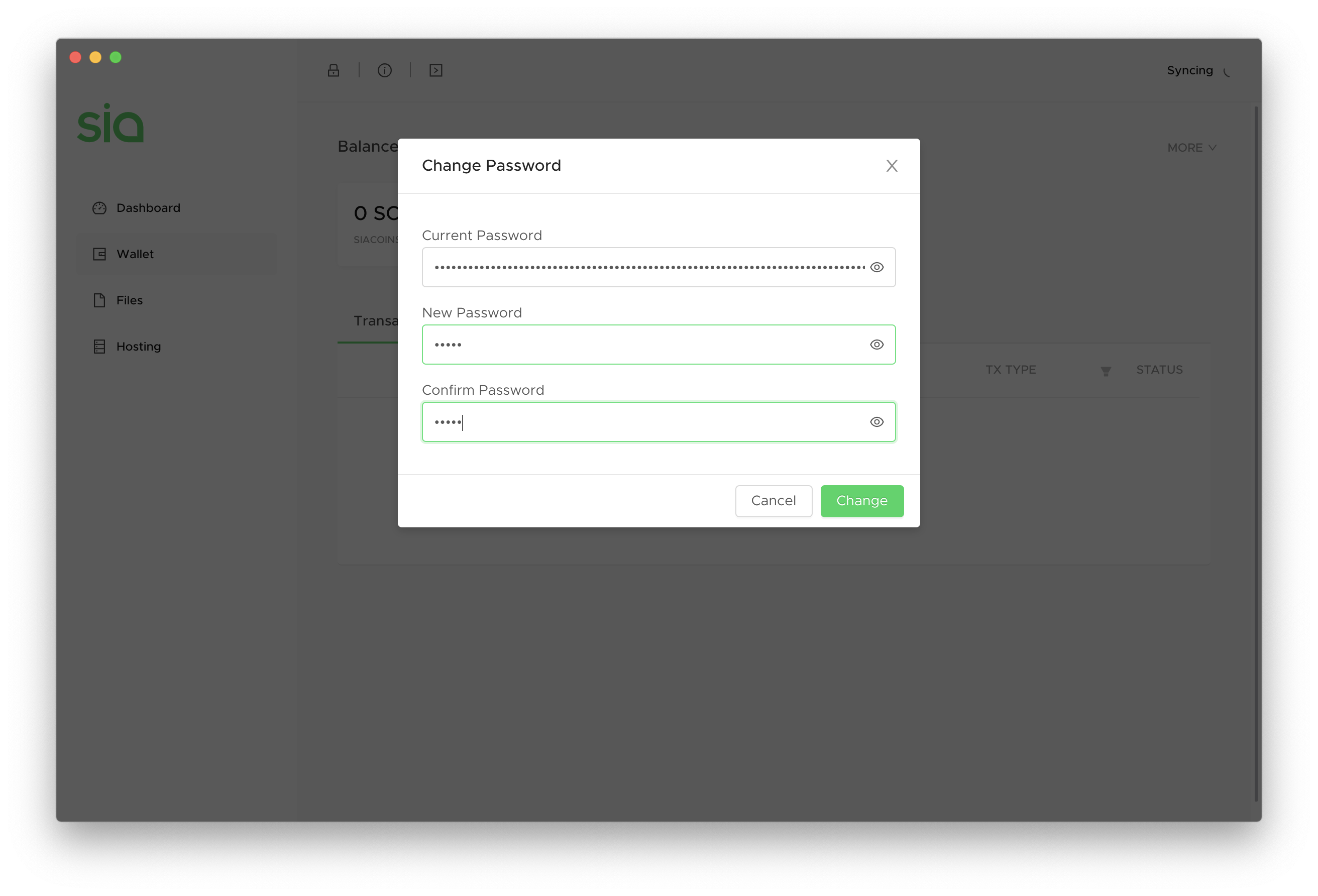This screenshot has width=1318, height=896.
Task: Focus the Current Password input field
Action: (658, 267)
